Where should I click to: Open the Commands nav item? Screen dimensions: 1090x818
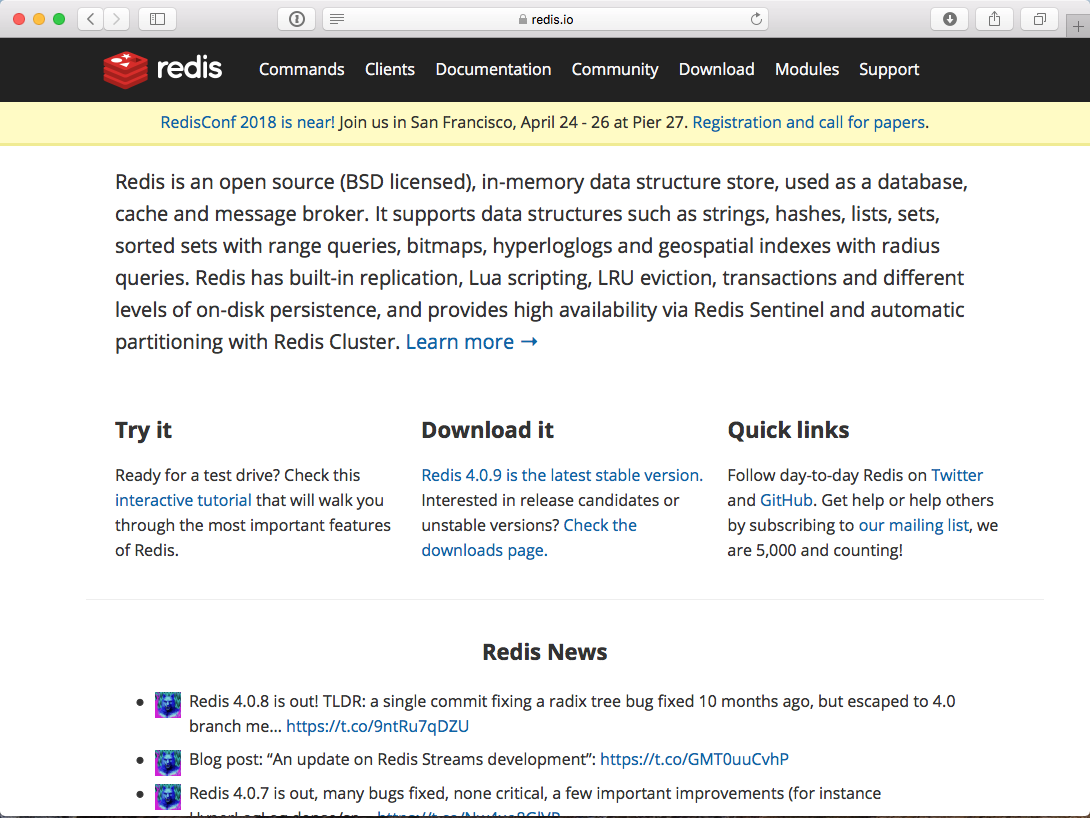click(x=302, y=69)
